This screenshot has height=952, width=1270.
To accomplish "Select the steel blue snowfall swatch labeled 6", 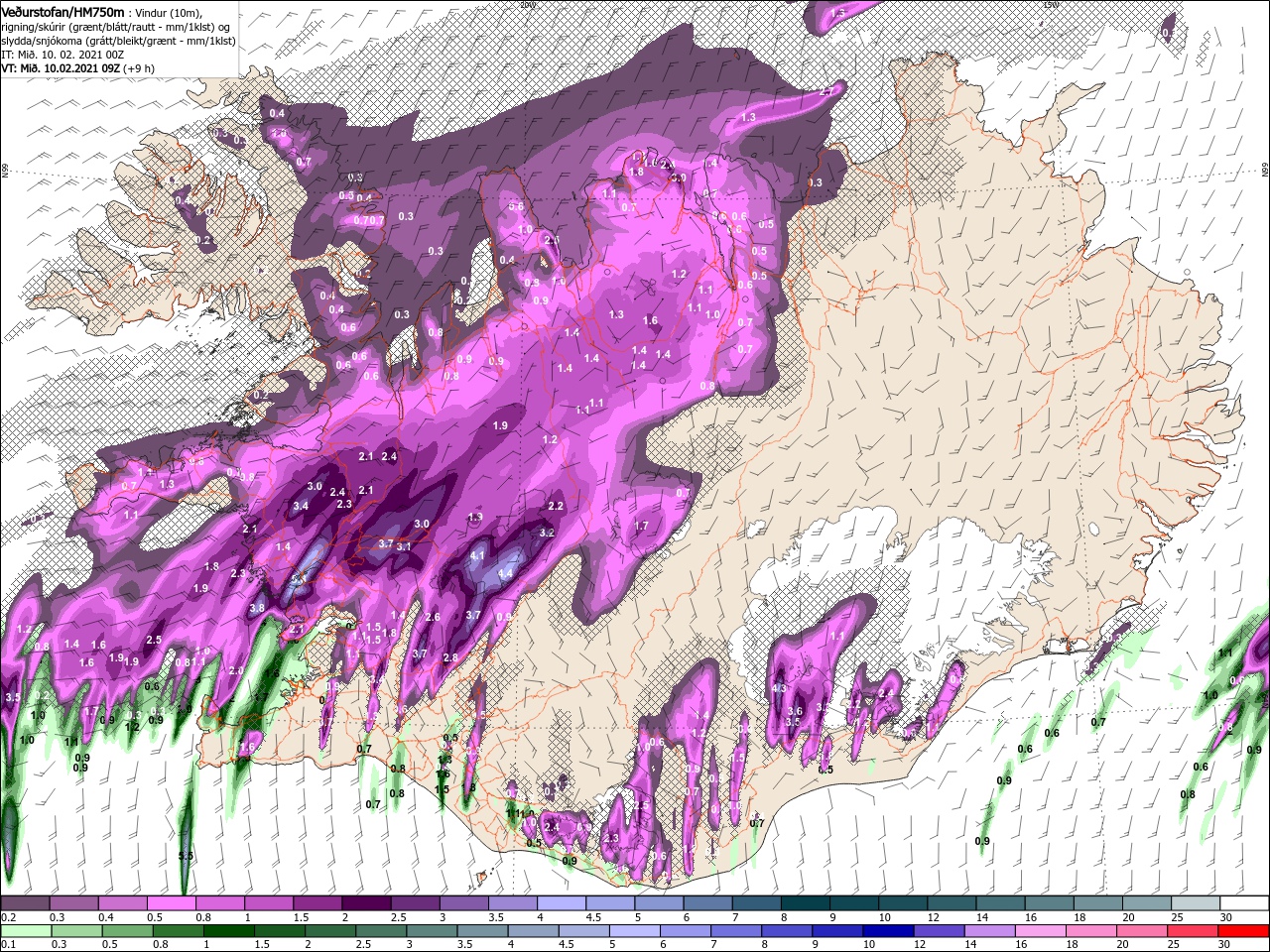I will pyautogui.click(x=707, y=903).
